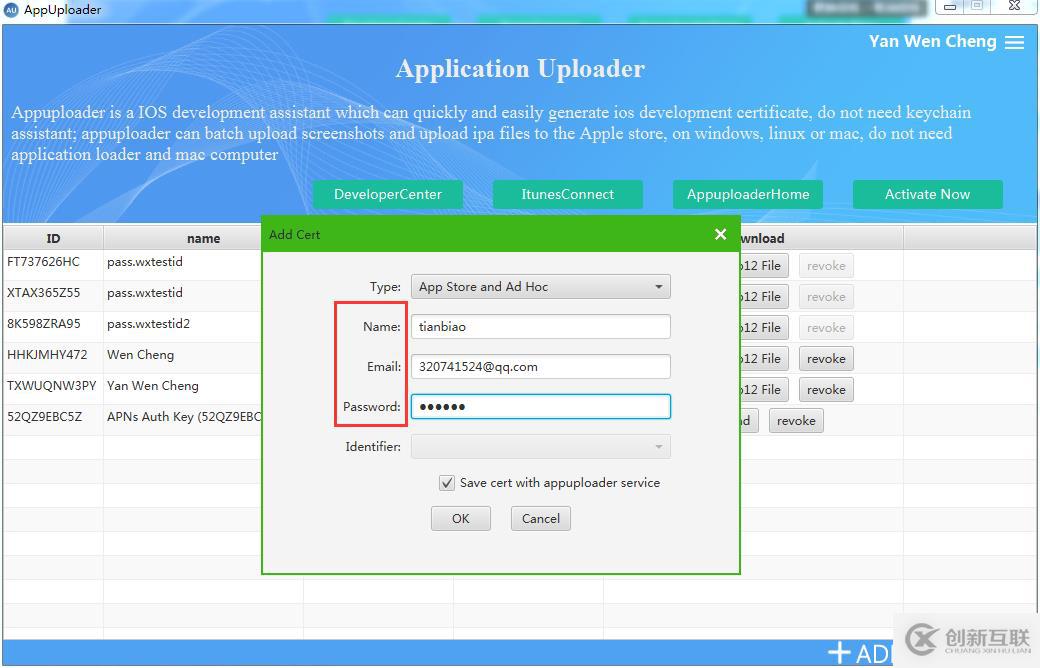The image size is (1040, 668).
Task: Open the hamburger menu beside Yan Wen Cheng
Action: coord(1014,42)
